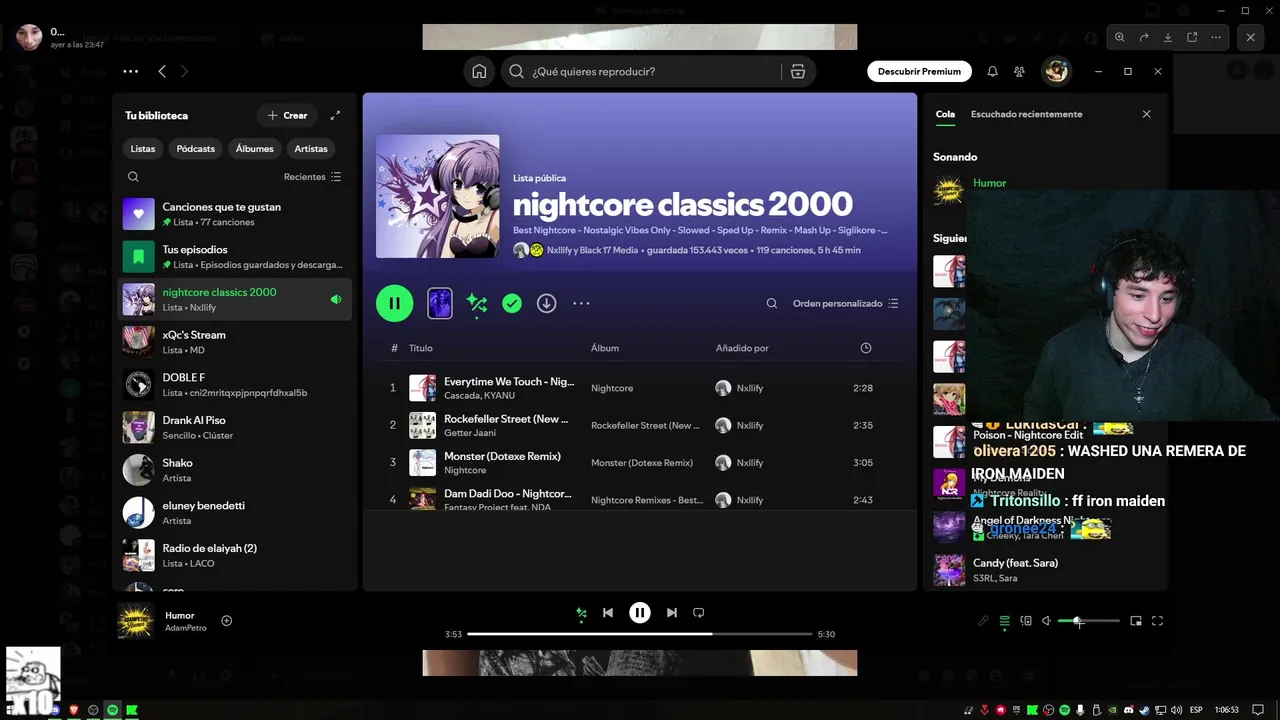The image size is (1280, 720).
Task: Expand library with arrows icon
Action: (335, 115)
